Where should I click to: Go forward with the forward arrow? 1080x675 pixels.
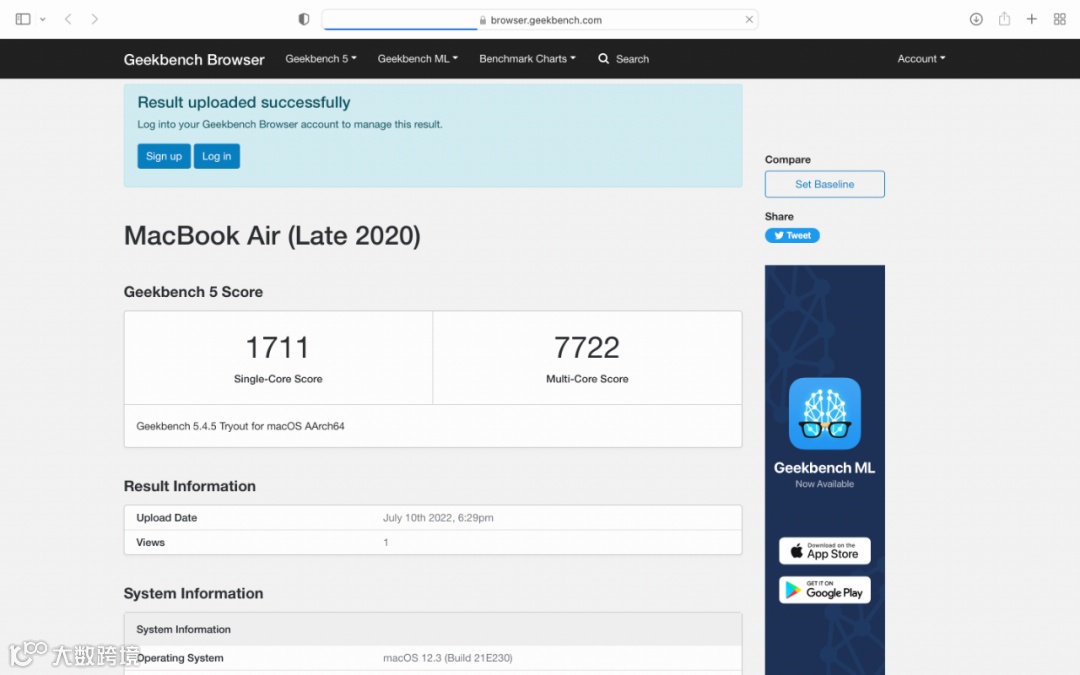click(94, 19)
